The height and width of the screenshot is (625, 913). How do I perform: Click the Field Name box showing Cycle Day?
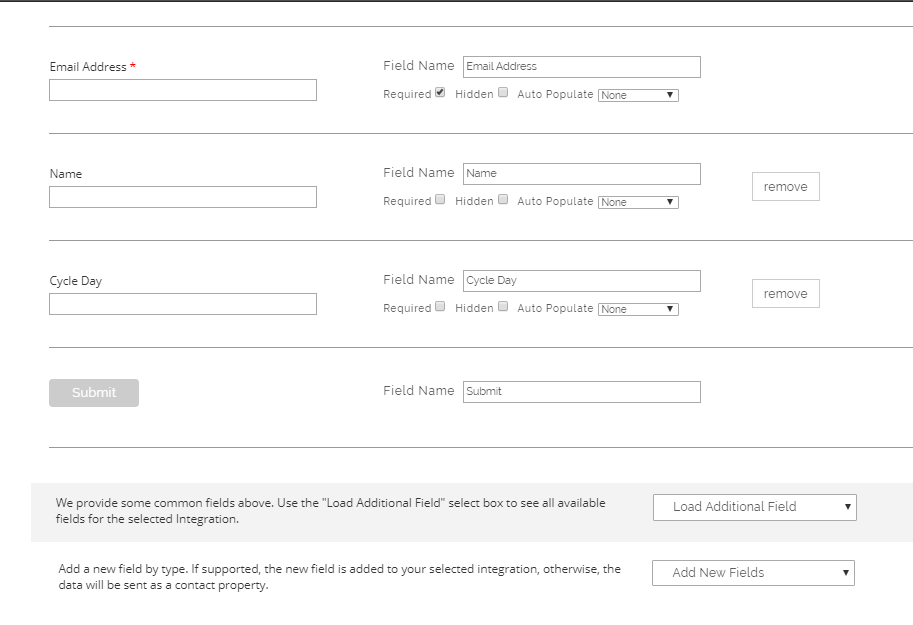(581, 280)
